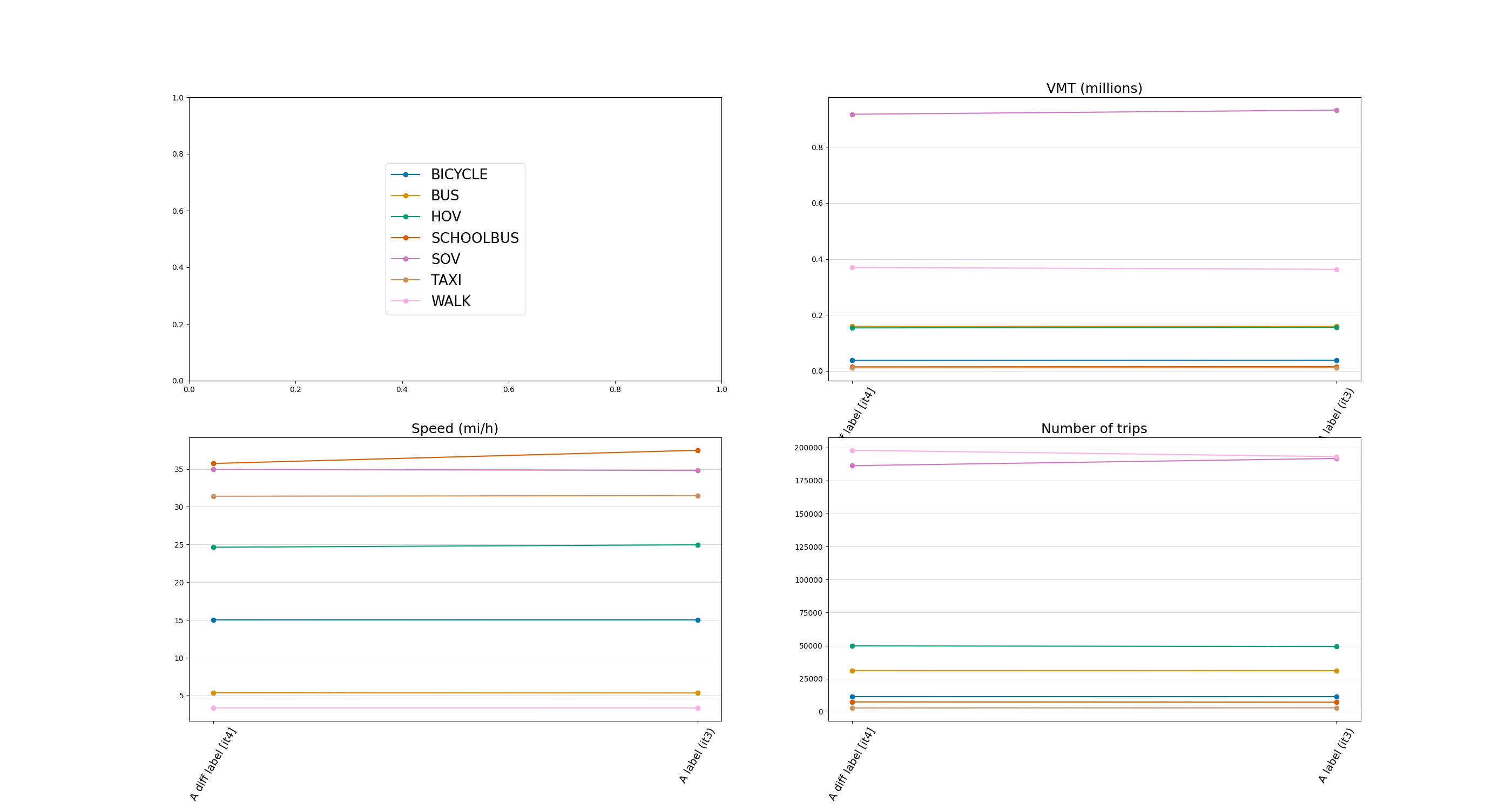Click the SCHOOLBUS right point in Speed chart
The height and width of the screenshot is (810, 1512).
tap(698, 451)
